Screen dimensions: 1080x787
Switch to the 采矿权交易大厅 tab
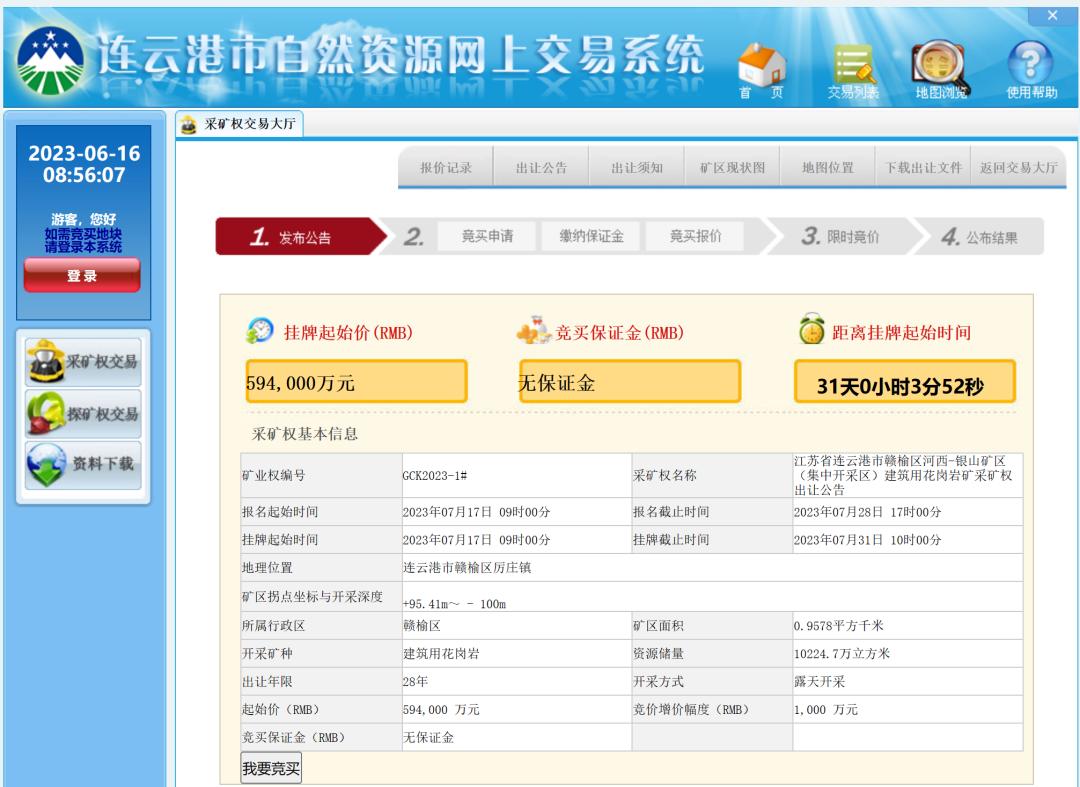[x=240, y=124]
